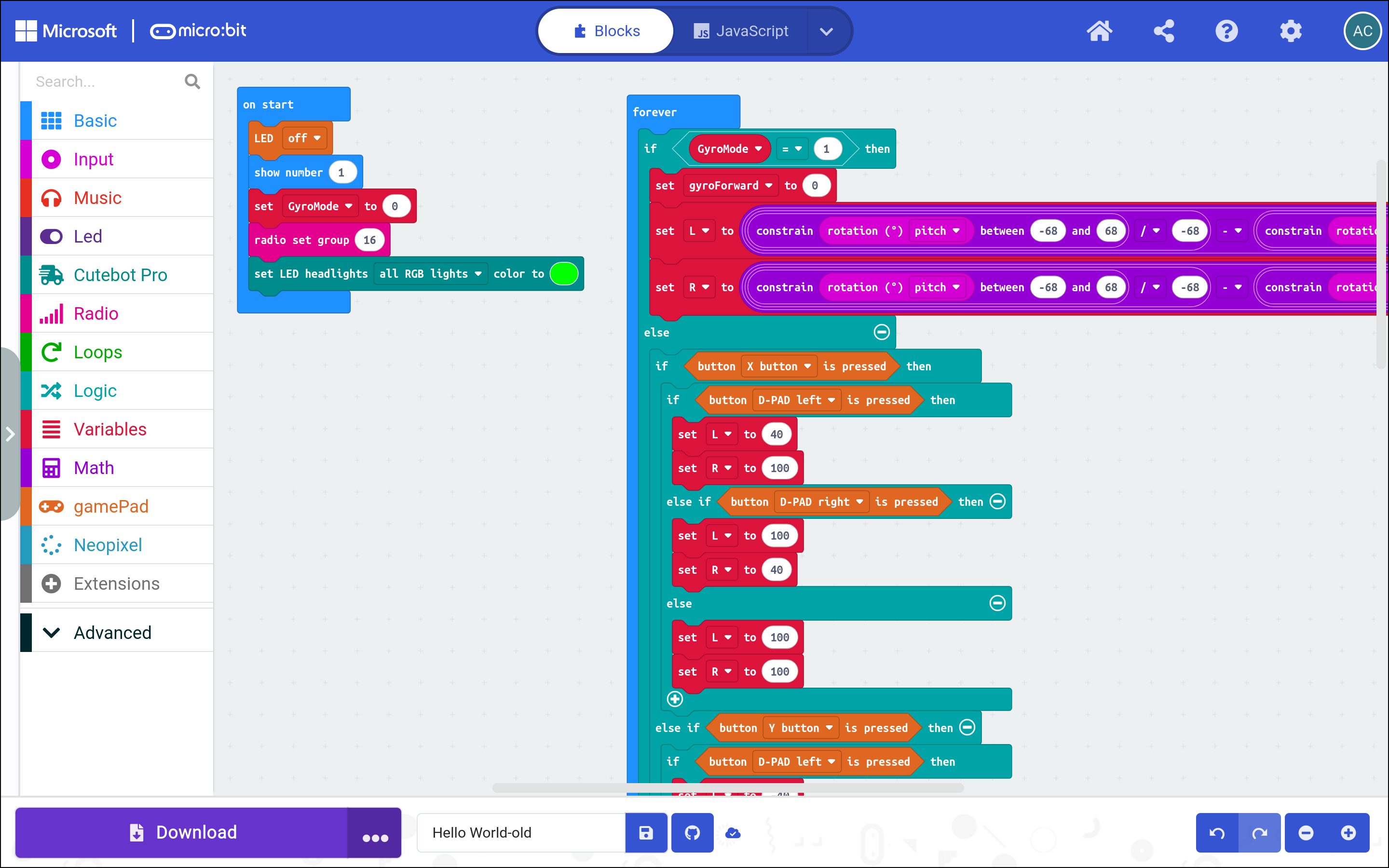
Task: Open the AC user profile avatar
Action: click(1362, 31)
